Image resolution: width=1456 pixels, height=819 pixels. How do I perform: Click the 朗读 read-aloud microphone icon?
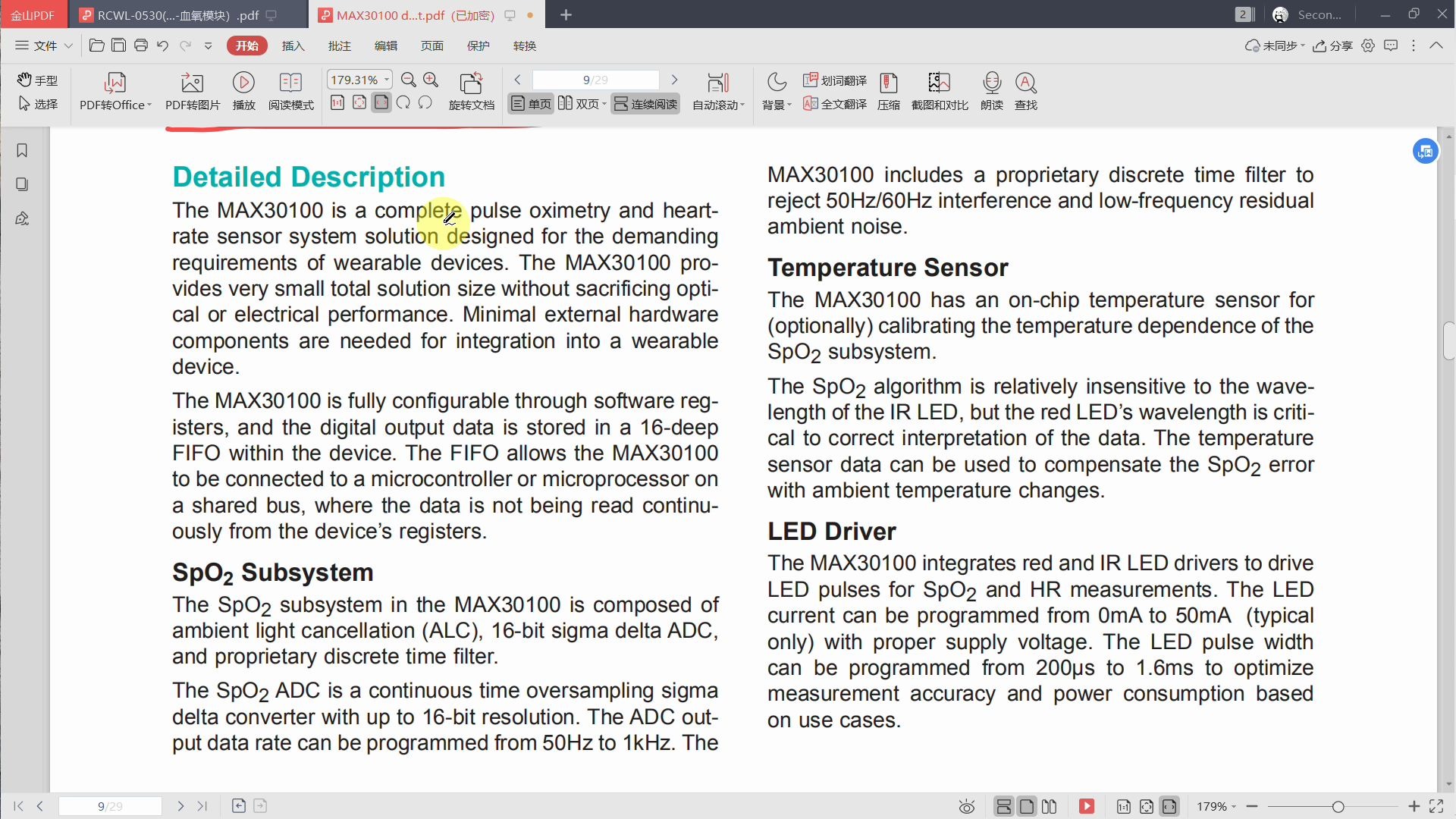[991, 83]
